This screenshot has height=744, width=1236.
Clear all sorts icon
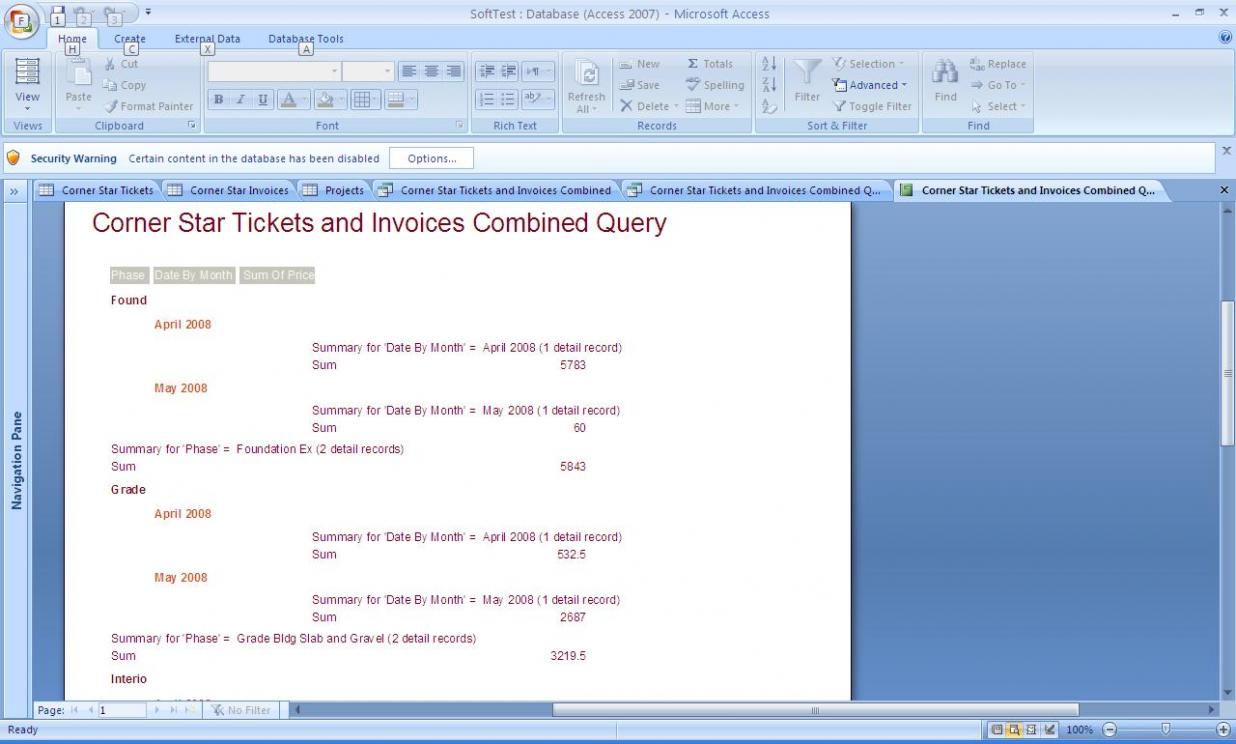pos(769,106)
